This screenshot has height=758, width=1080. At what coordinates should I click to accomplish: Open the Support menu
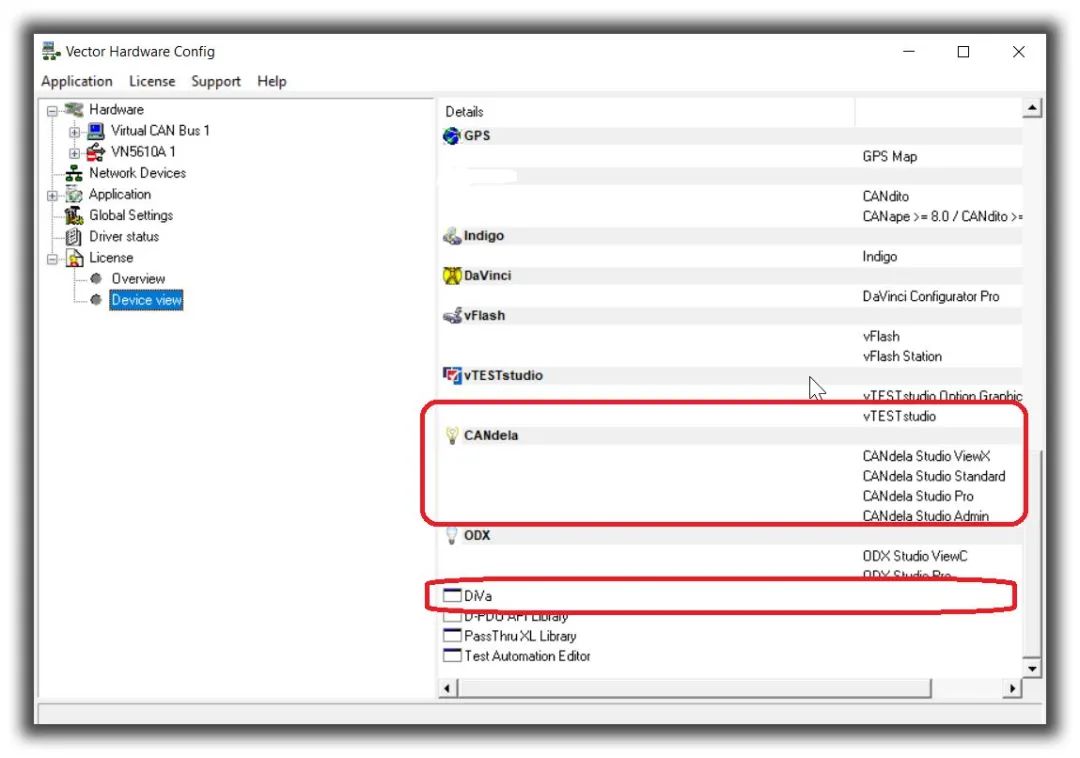216,81
